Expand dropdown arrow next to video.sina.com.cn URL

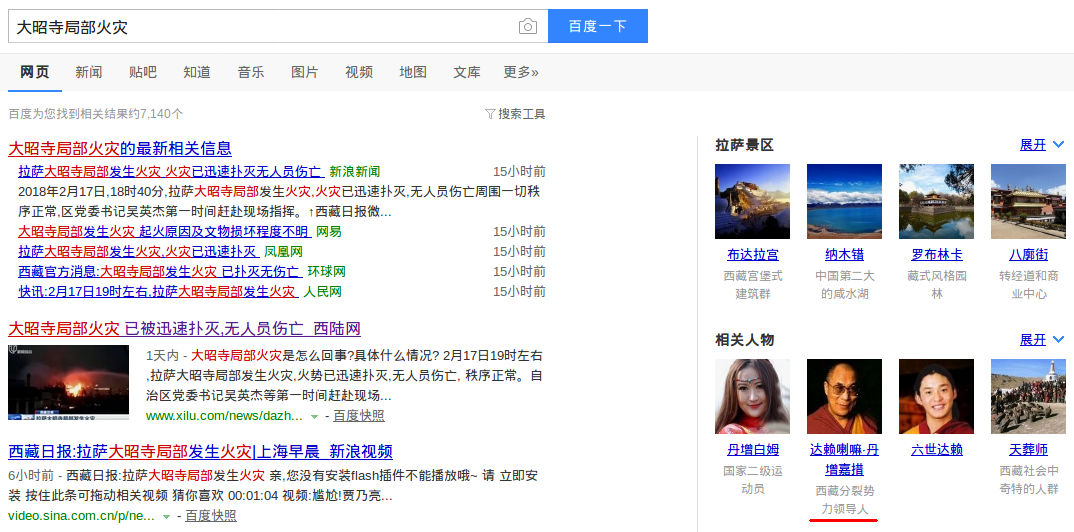point(166,516)
